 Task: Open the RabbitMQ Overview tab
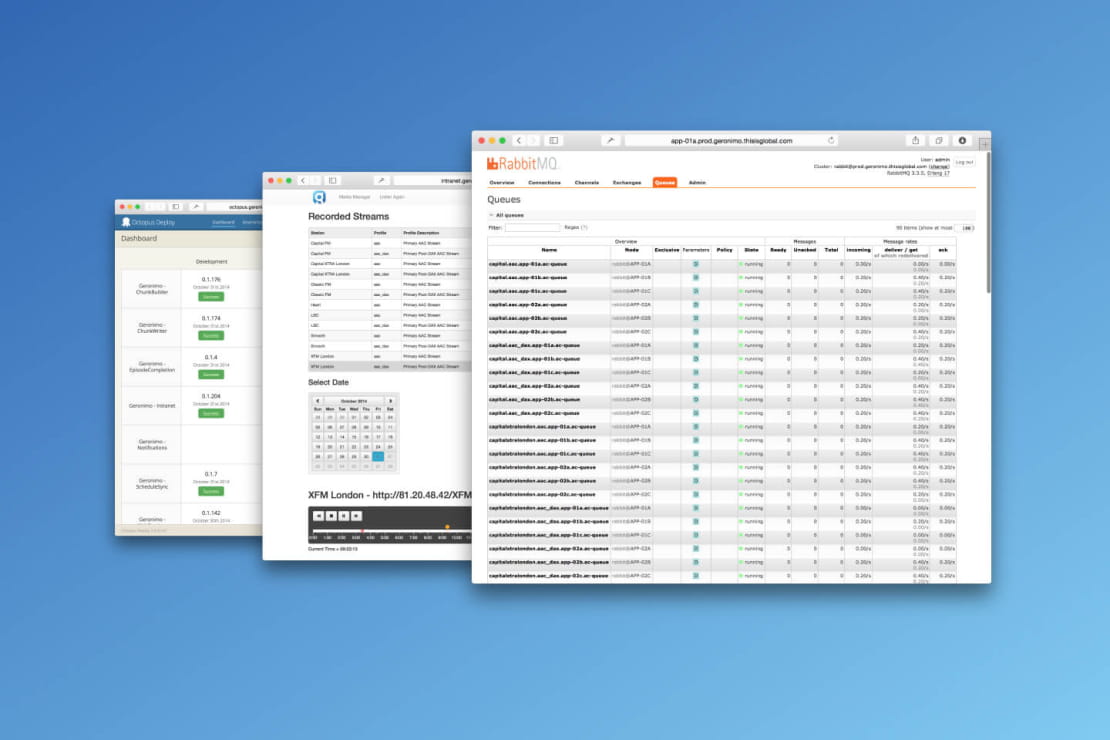(502, 183)
